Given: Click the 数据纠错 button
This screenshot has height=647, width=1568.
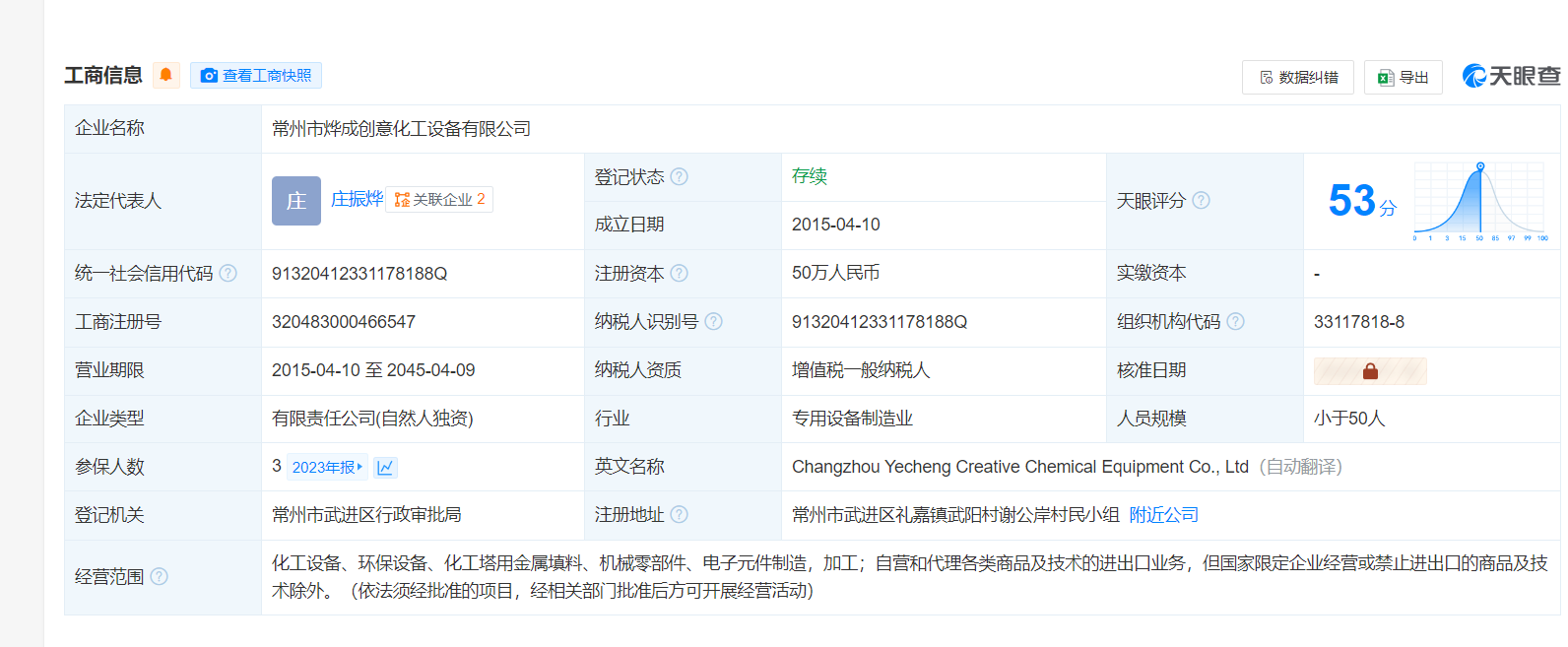Looking at the screenshot, I should 1298,77.
